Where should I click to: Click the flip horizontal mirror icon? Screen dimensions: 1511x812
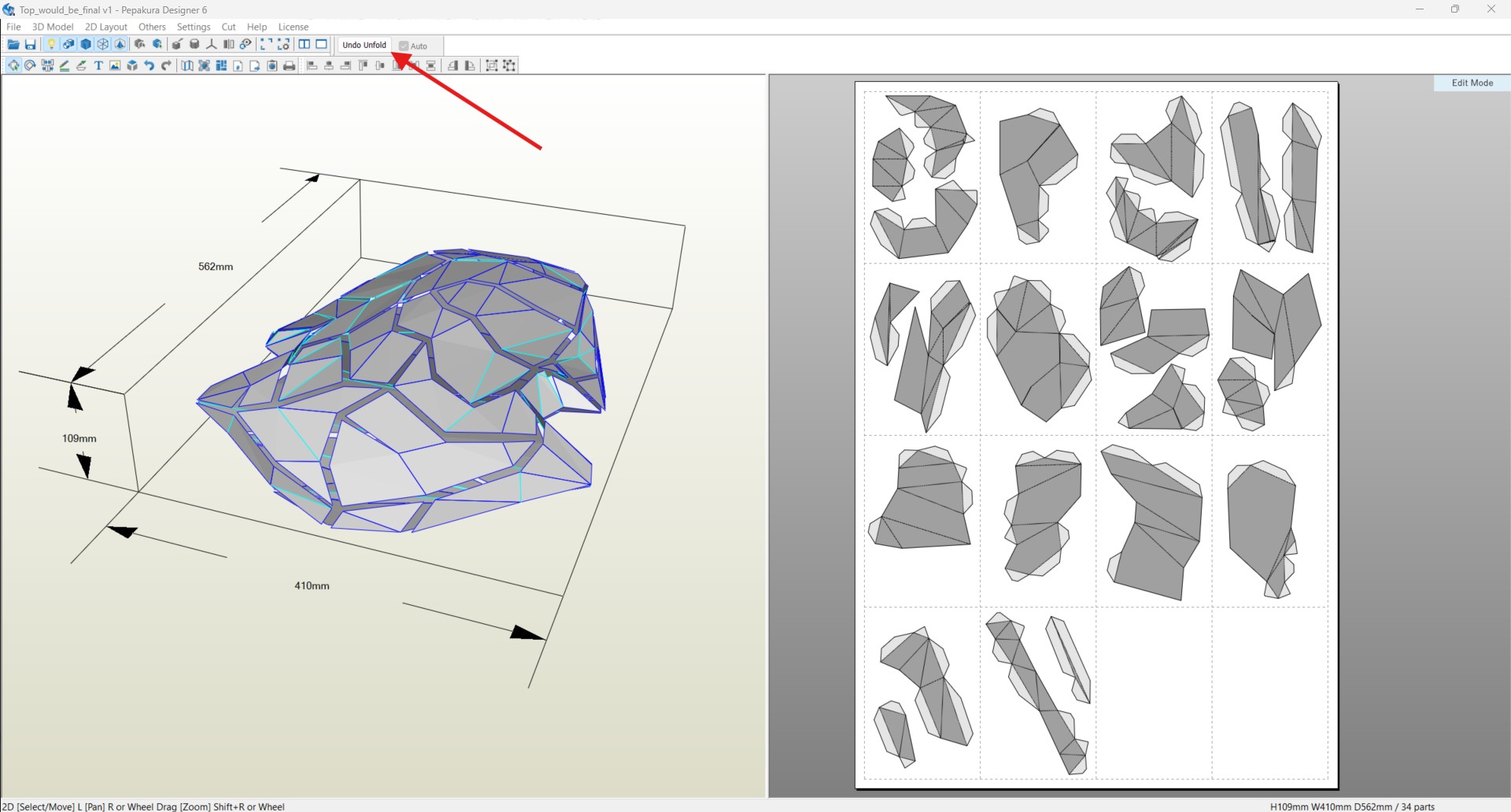click(453, 65)
